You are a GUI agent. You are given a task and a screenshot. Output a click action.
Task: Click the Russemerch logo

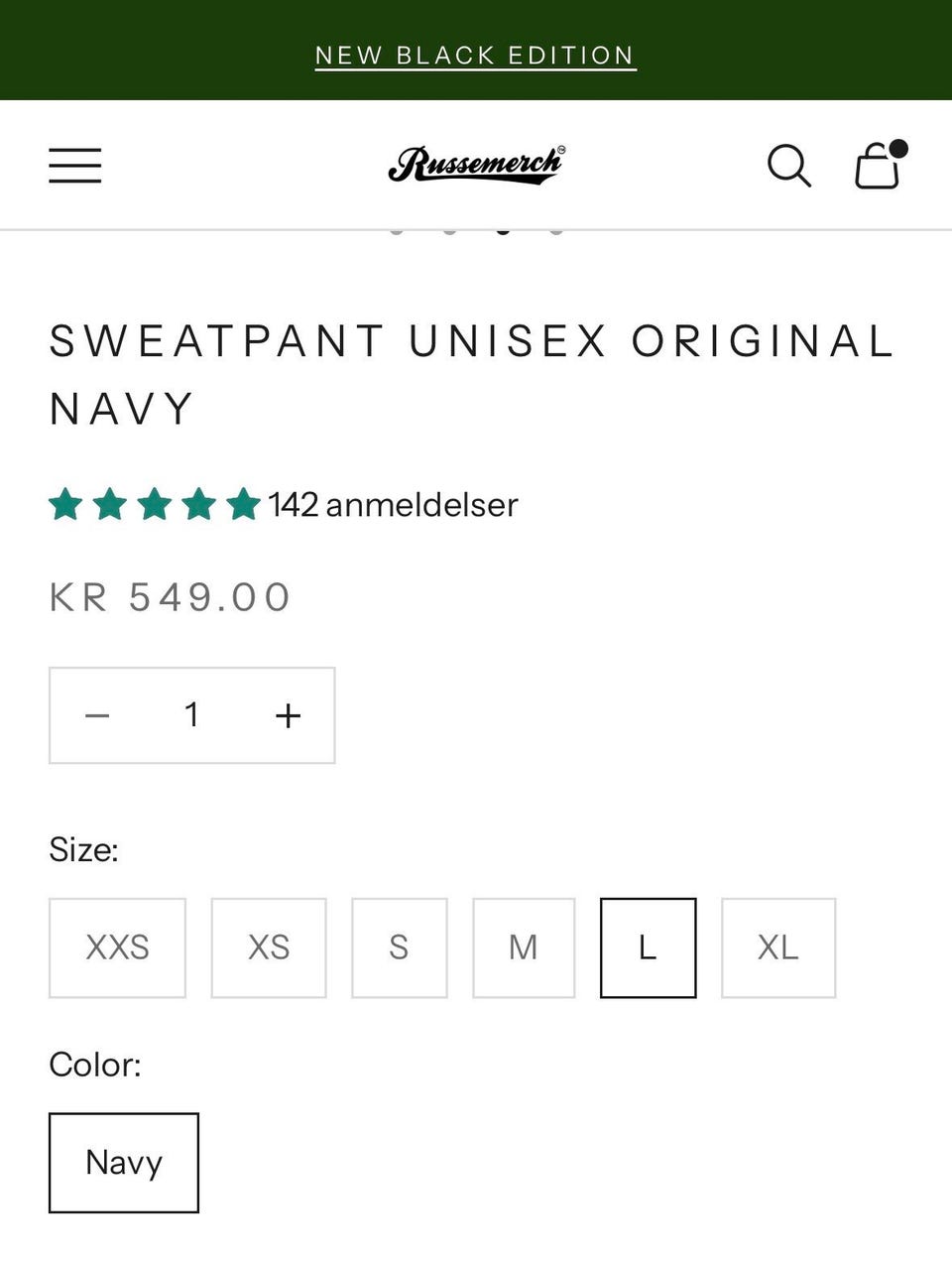[476, 165]
